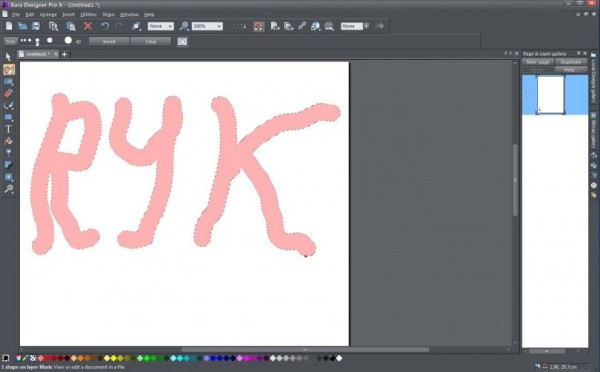Image resolution: width=600 pixels, height=372 pixels.
Task: Open the Utilities menu
Action: point(88,15)
